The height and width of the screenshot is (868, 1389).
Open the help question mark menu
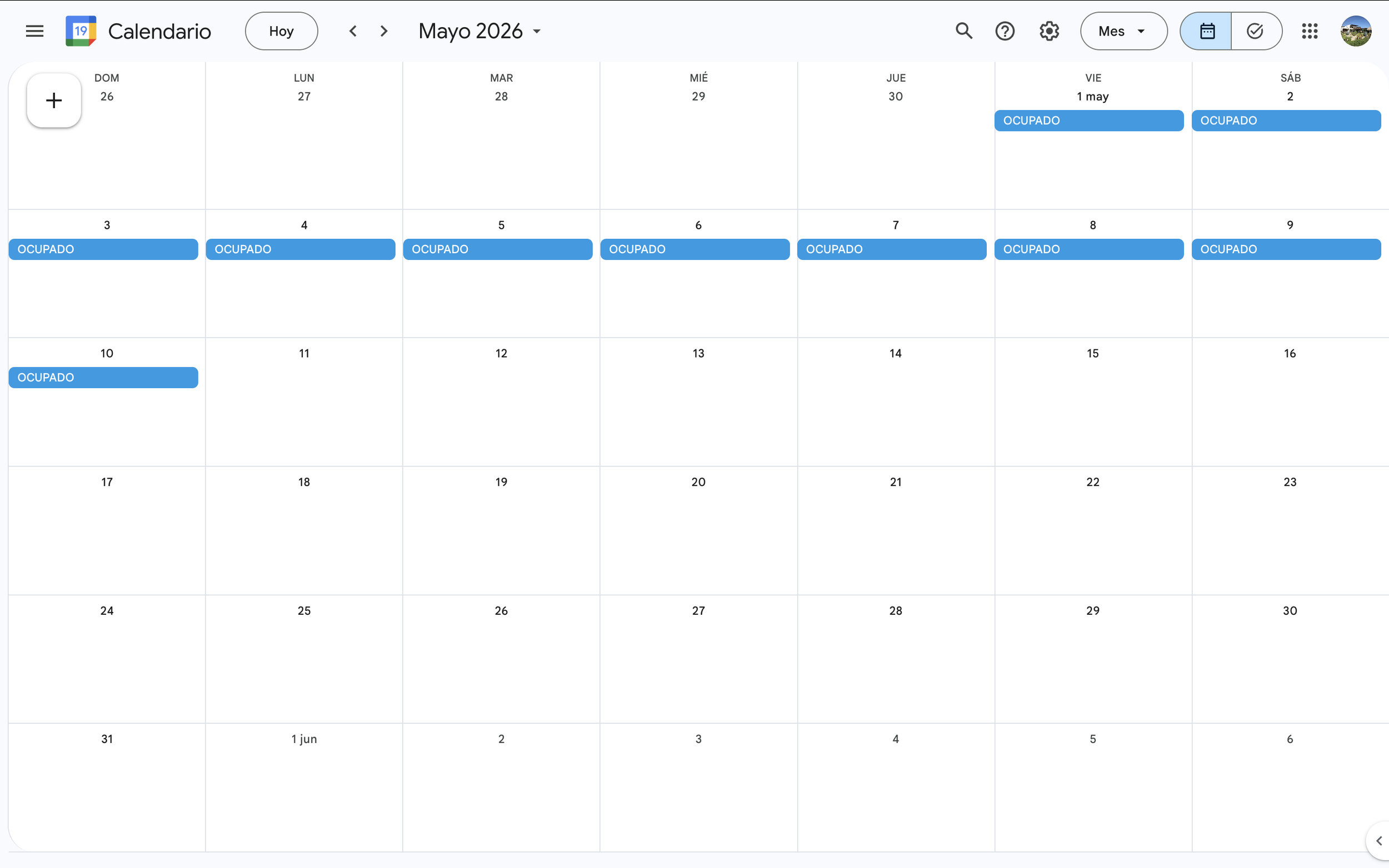tap(1005, 31)
